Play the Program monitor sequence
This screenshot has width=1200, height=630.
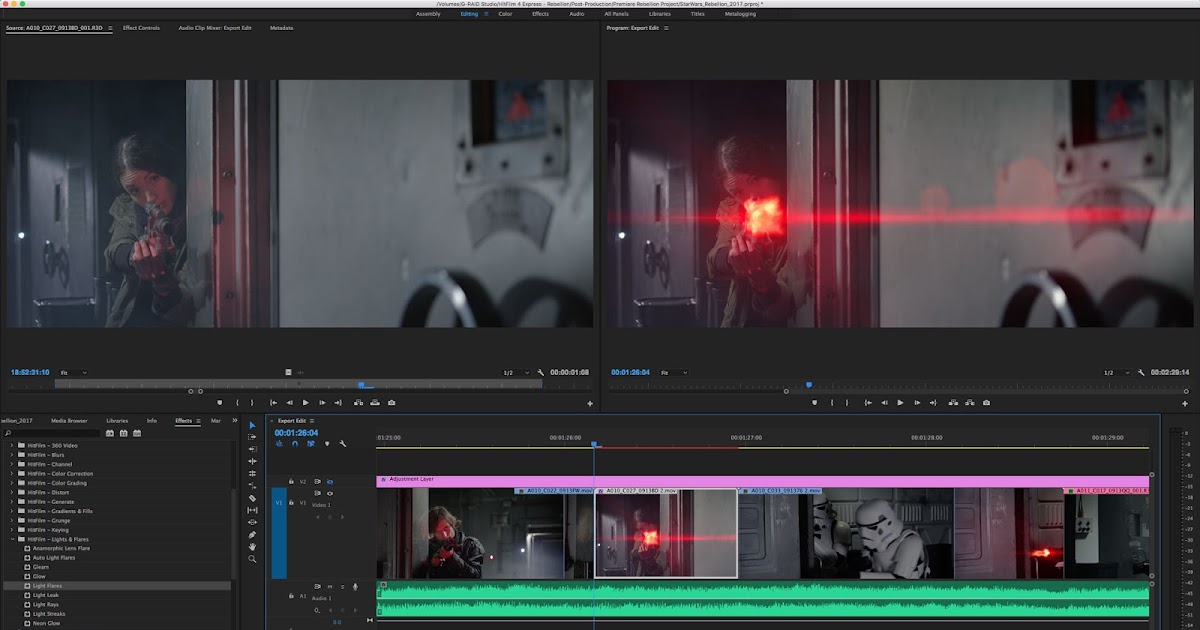coord(901,403)
